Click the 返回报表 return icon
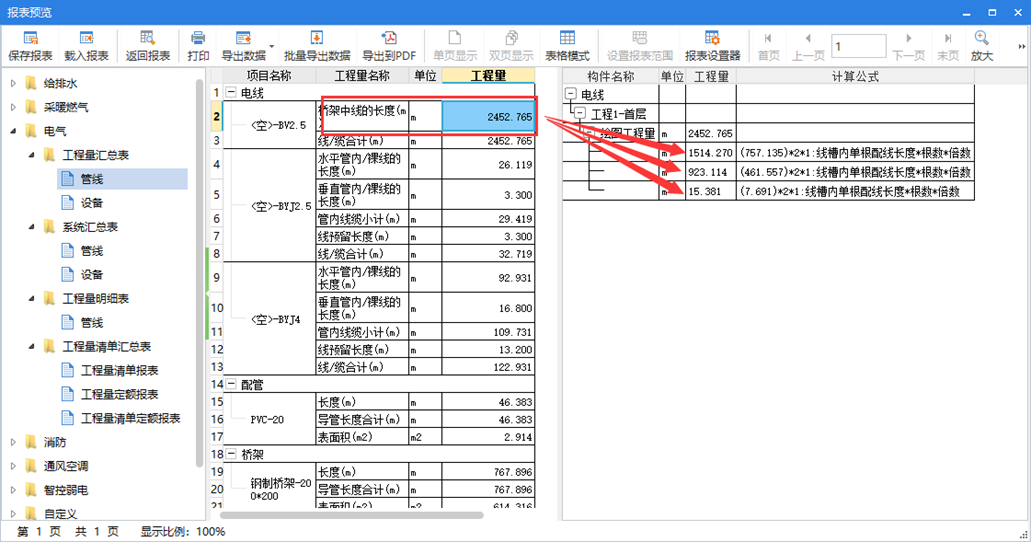This screenshot has height=542, width=1031. (148, 46)
